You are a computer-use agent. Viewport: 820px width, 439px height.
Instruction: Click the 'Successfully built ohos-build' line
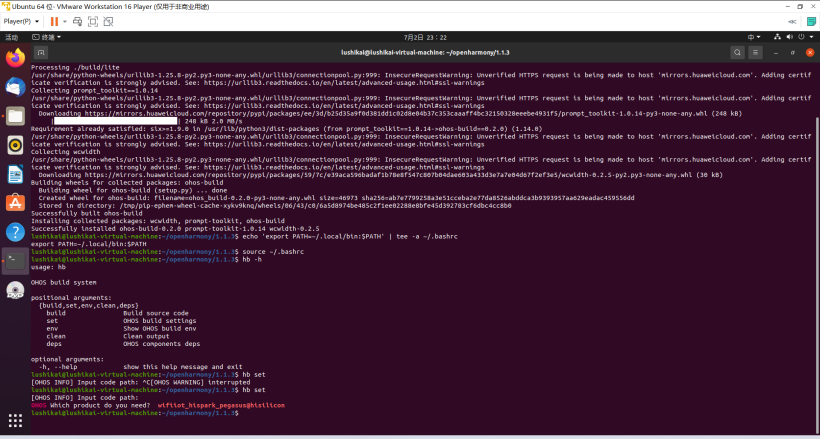coord(86,213)
